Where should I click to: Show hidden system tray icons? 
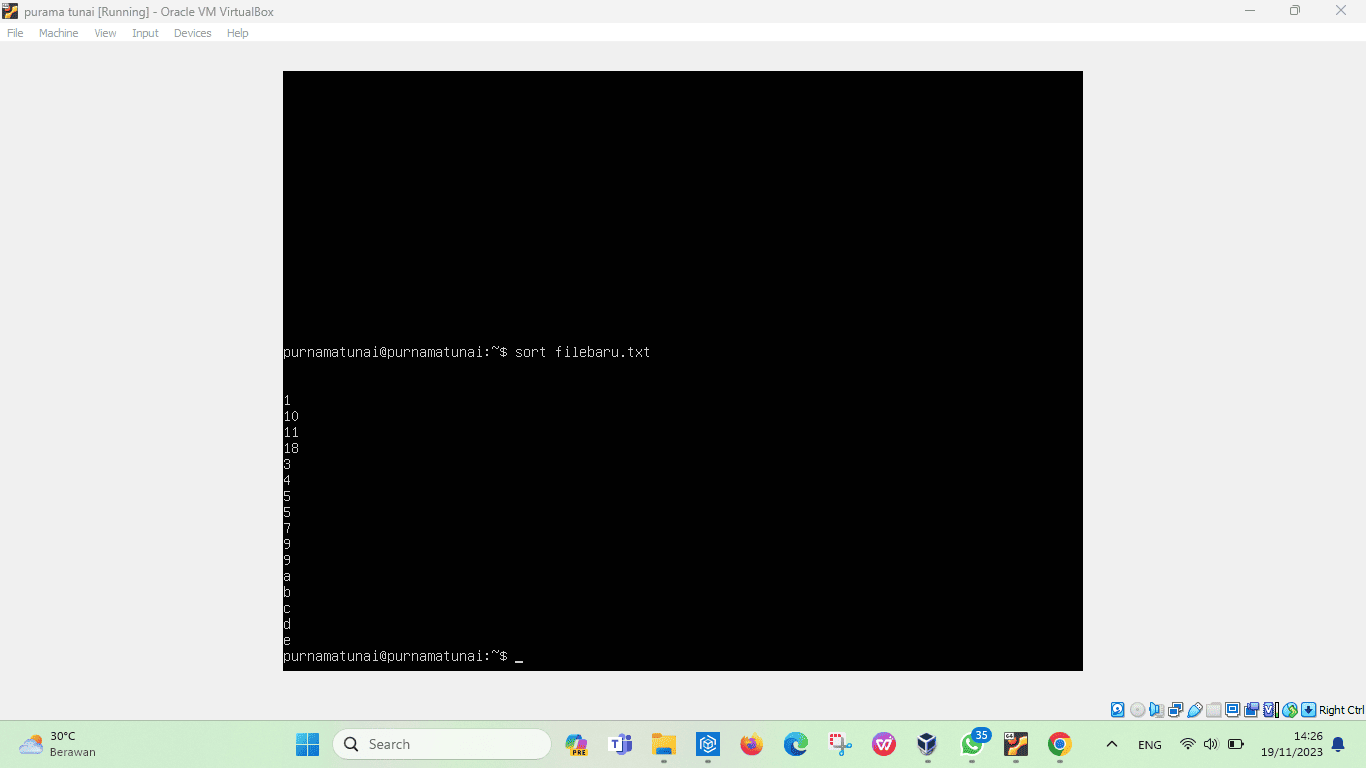tap(1111, 744)
